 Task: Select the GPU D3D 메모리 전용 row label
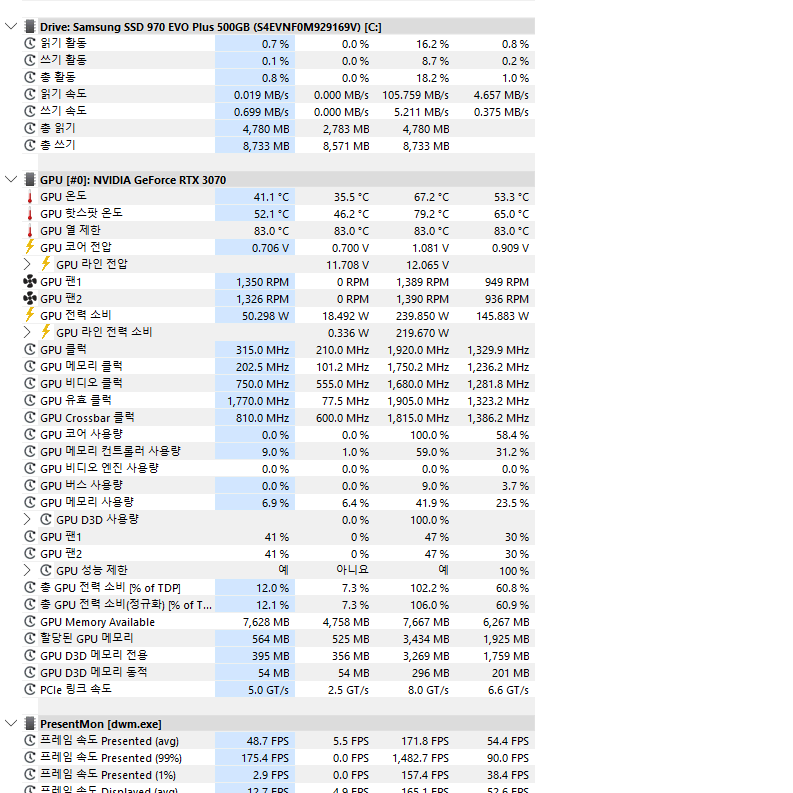click(x=94, y=655)
